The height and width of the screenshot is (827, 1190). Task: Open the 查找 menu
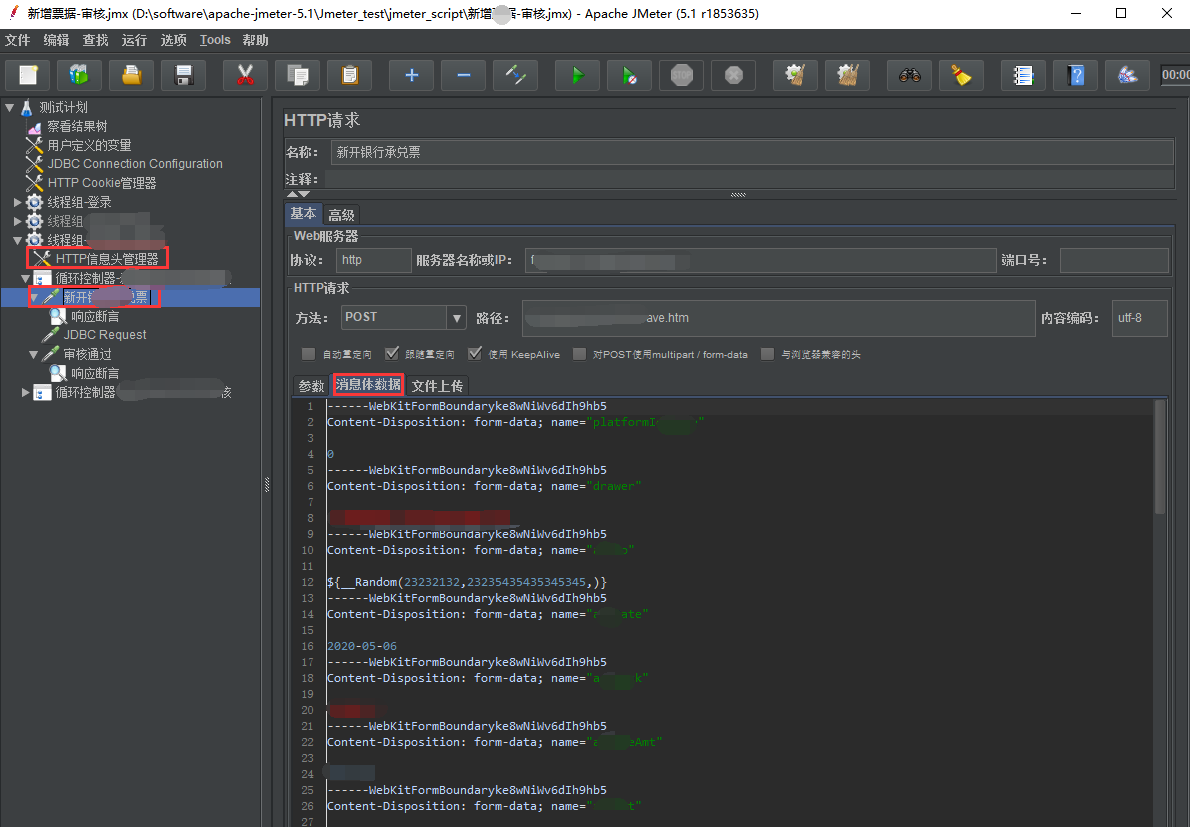[96, 40]
